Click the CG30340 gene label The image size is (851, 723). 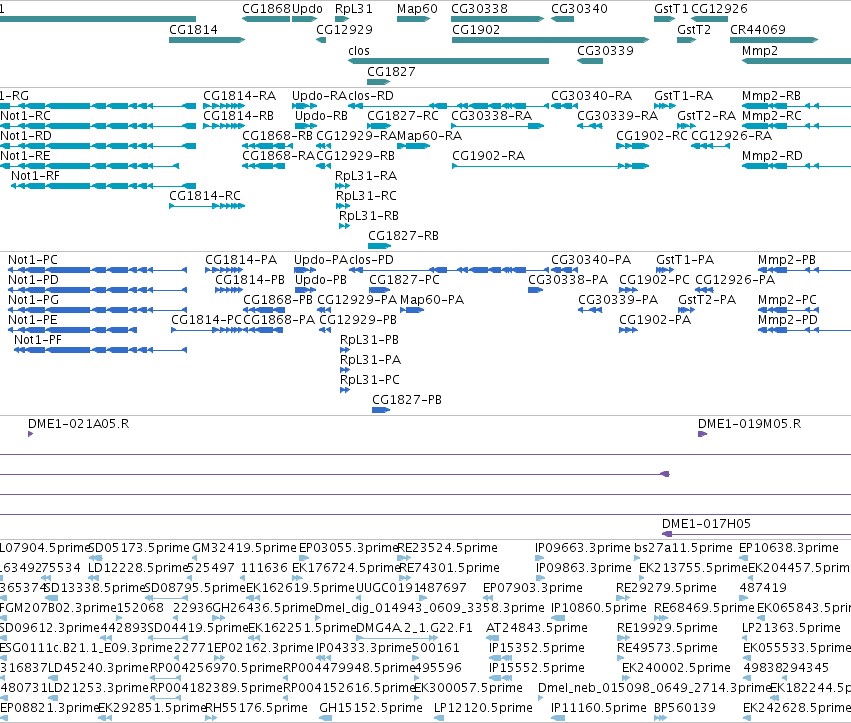point(579,9)
